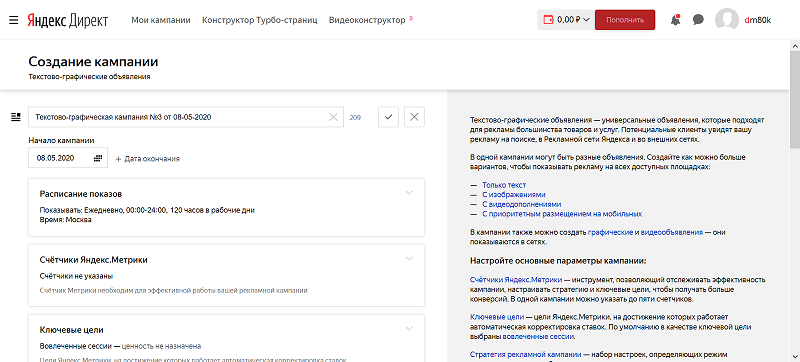Open dmB0k account name
Screen dimensions: 800x362
tap(758, 20)
